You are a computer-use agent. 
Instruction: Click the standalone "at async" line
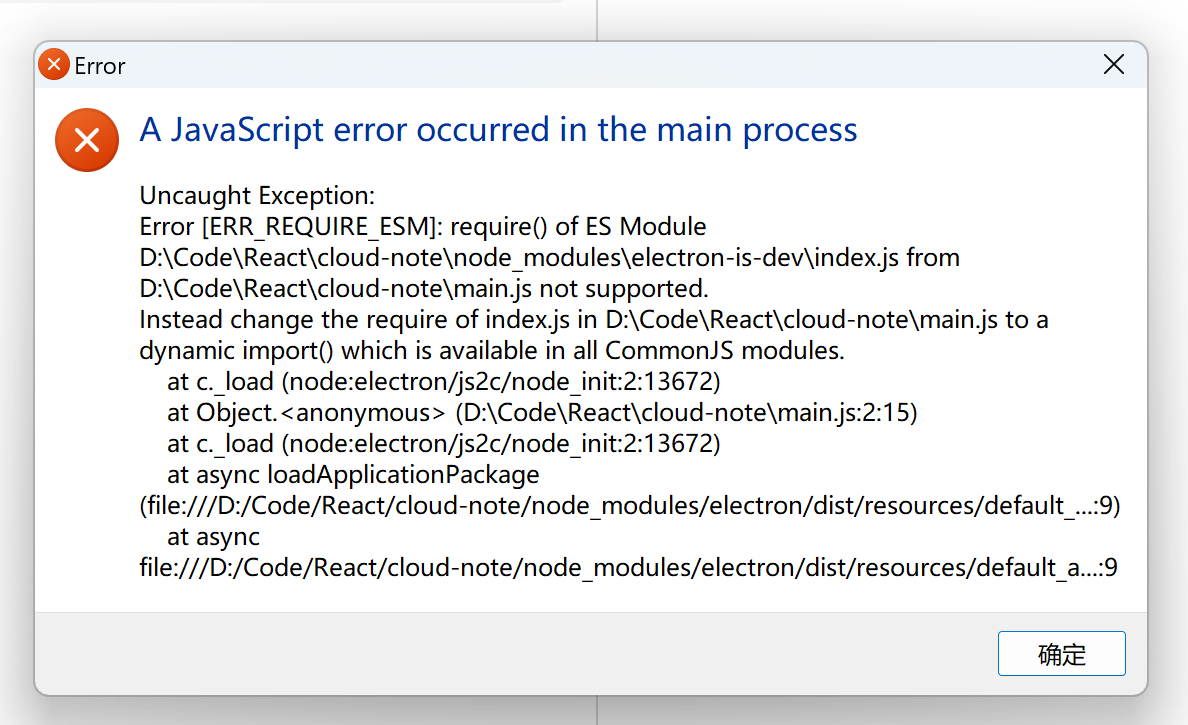[213, 537]
